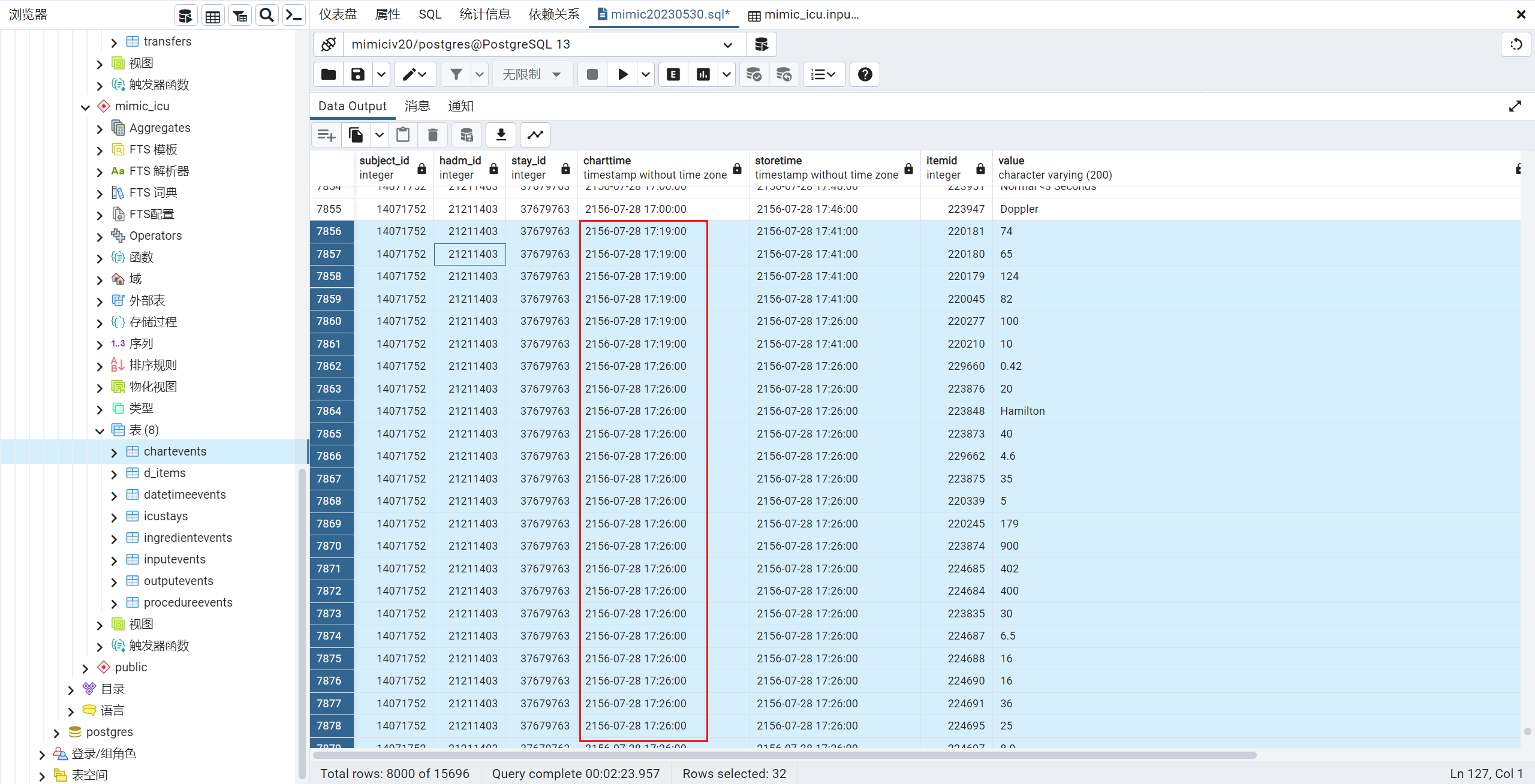Collapse the mimic_icu schema node
Screen dimensions: 1535x784
85,107
